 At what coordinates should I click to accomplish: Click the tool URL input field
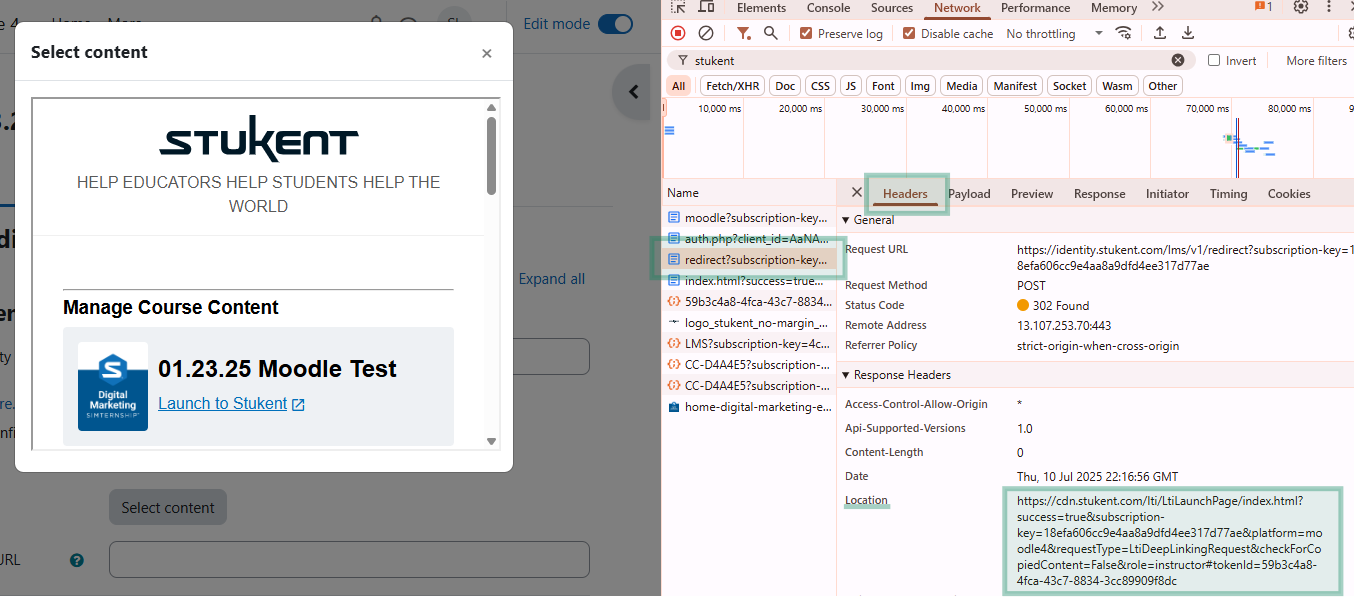tap(349, 560)
